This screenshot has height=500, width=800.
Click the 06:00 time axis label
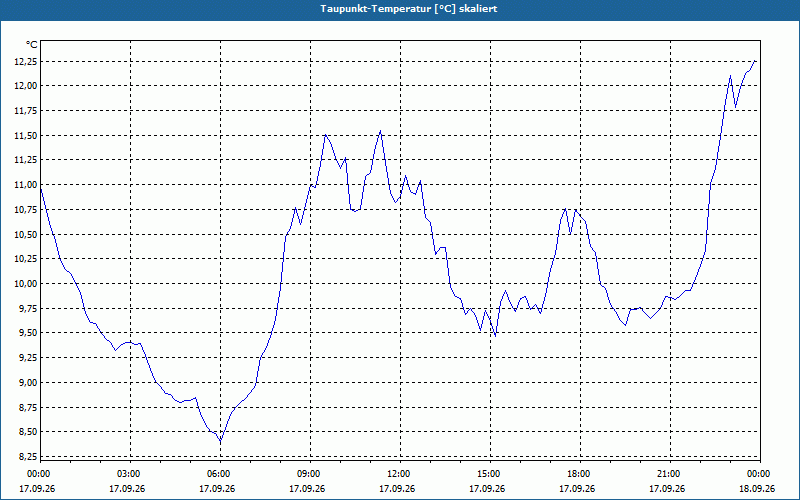tap(218, 474)
